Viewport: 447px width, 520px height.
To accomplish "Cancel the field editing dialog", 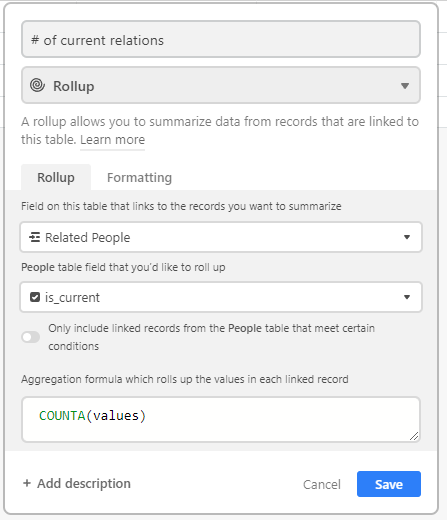I will (322, 484).
